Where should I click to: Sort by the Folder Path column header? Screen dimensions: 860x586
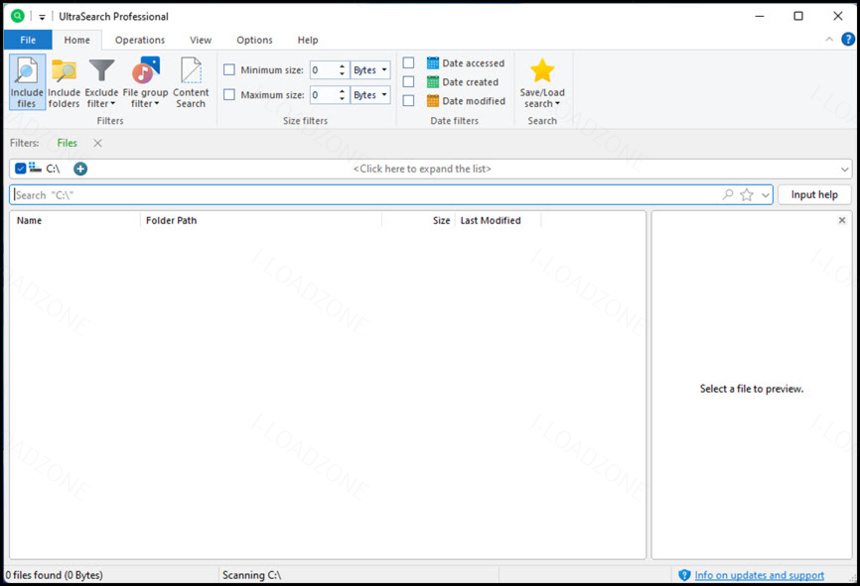[261, 220]
